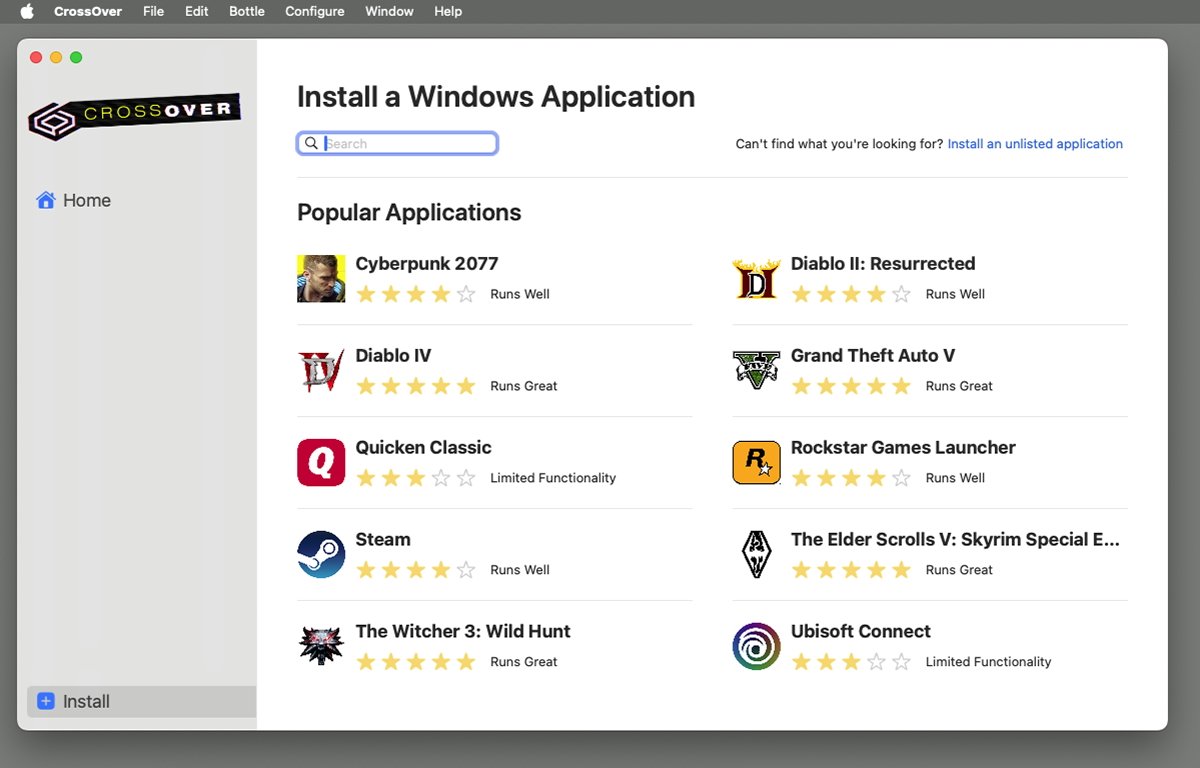Screen dimensions: 1200x768
Task: Click Install an unlisted application link
Action: click(1035, 144)
